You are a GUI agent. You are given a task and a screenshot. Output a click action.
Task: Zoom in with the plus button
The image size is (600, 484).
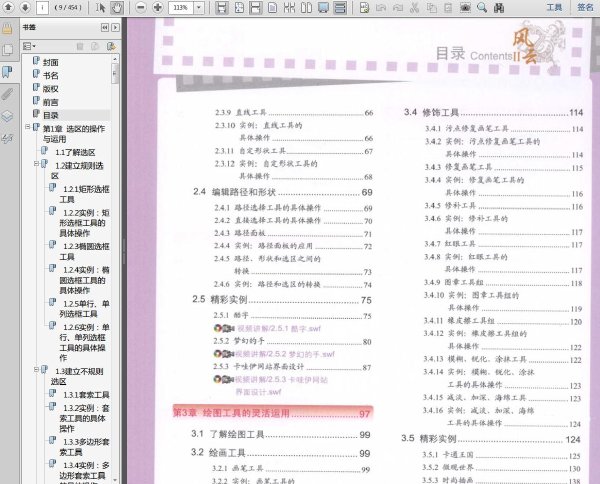158,7
